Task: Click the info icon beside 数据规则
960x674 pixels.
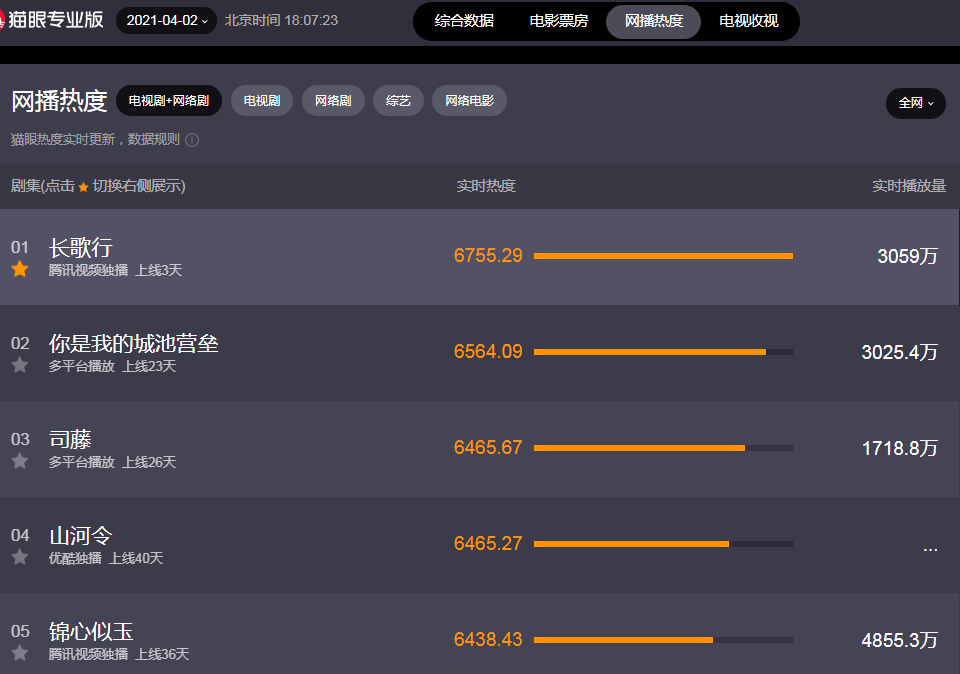Action: pos(192,140)
